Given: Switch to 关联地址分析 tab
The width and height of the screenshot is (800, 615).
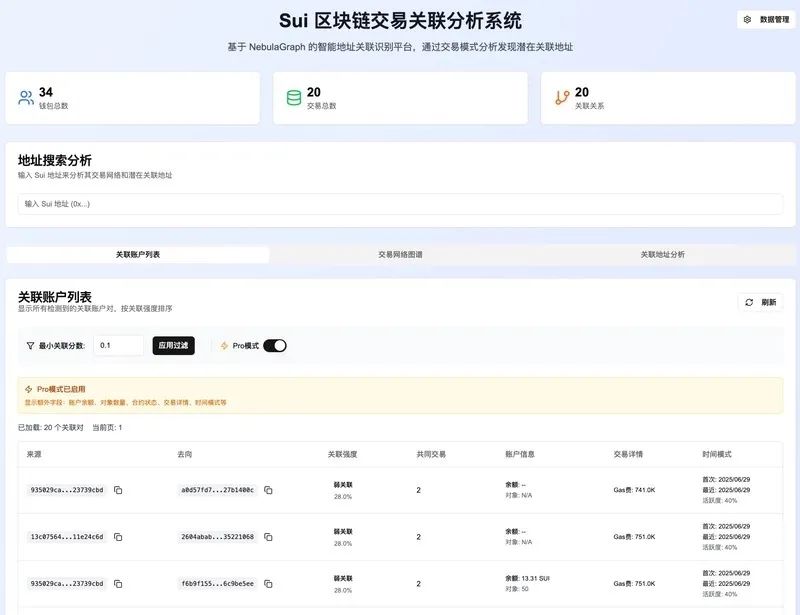Looking at the screenshot, I should 662,254.
